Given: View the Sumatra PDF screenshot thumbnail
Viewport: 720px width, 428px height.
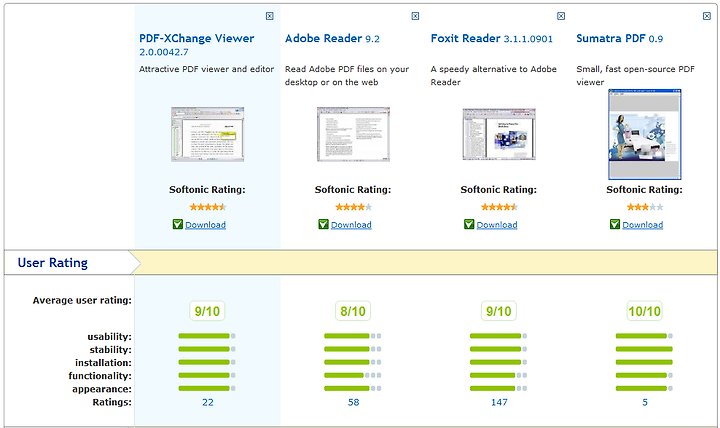Looking at the screenshot, I should [645, 134].
